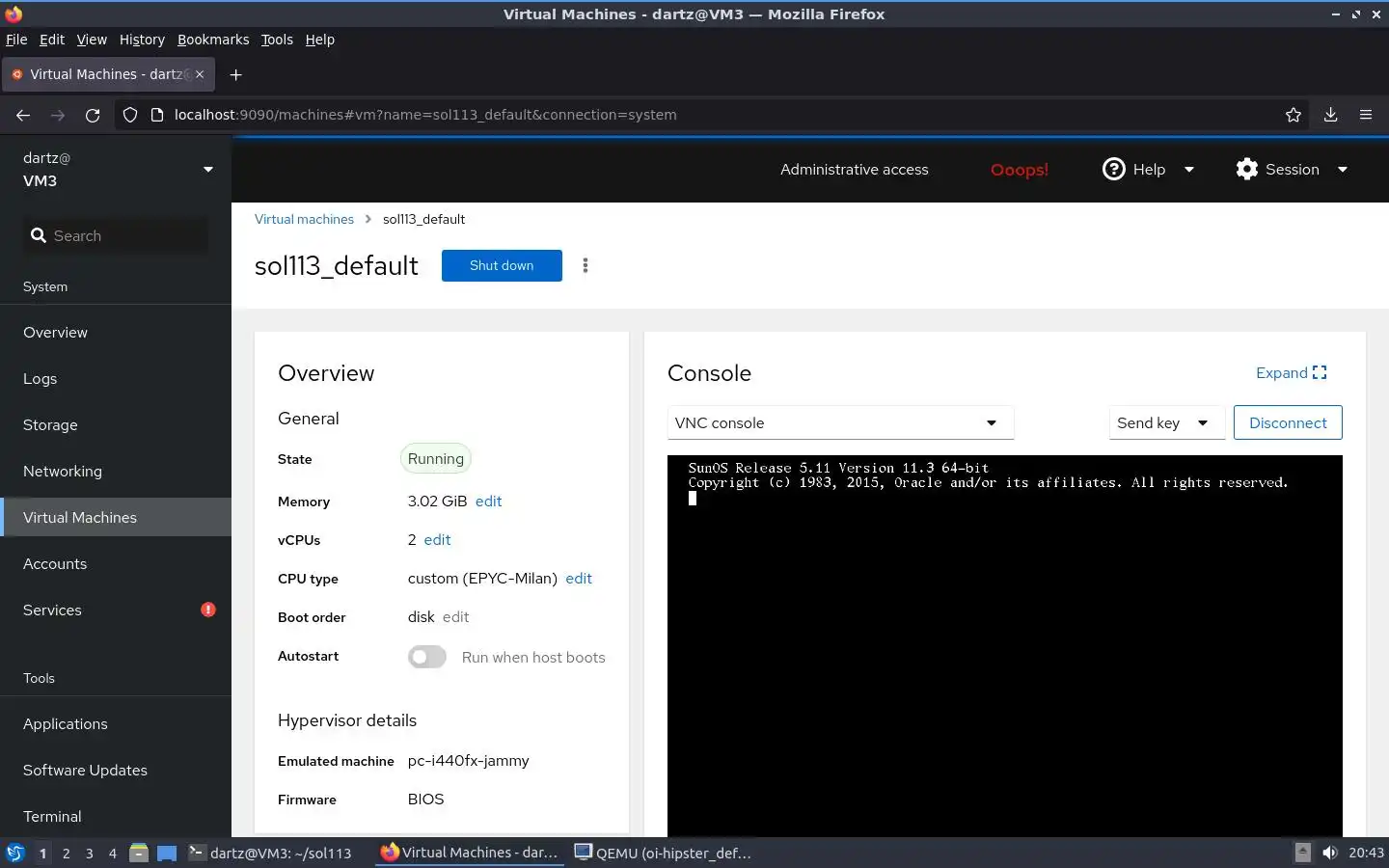The width and height of the screenshot is (1389, 868).
Task: Open the Bookmarks menu
Action: [213, 40]
